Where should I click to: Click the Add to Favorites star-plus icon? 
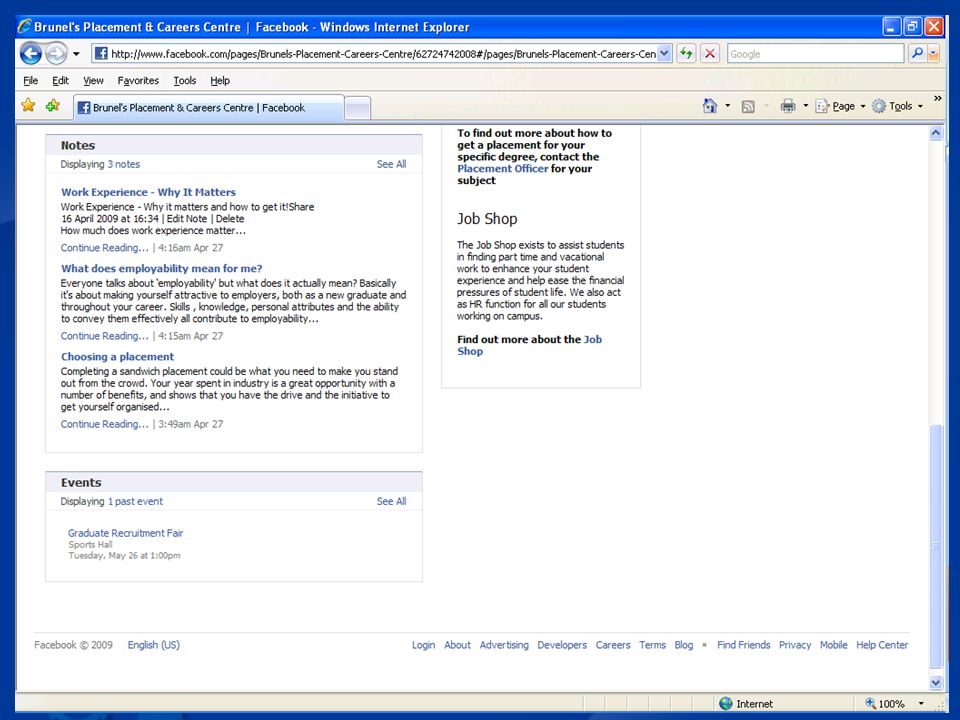click(53, 105)
